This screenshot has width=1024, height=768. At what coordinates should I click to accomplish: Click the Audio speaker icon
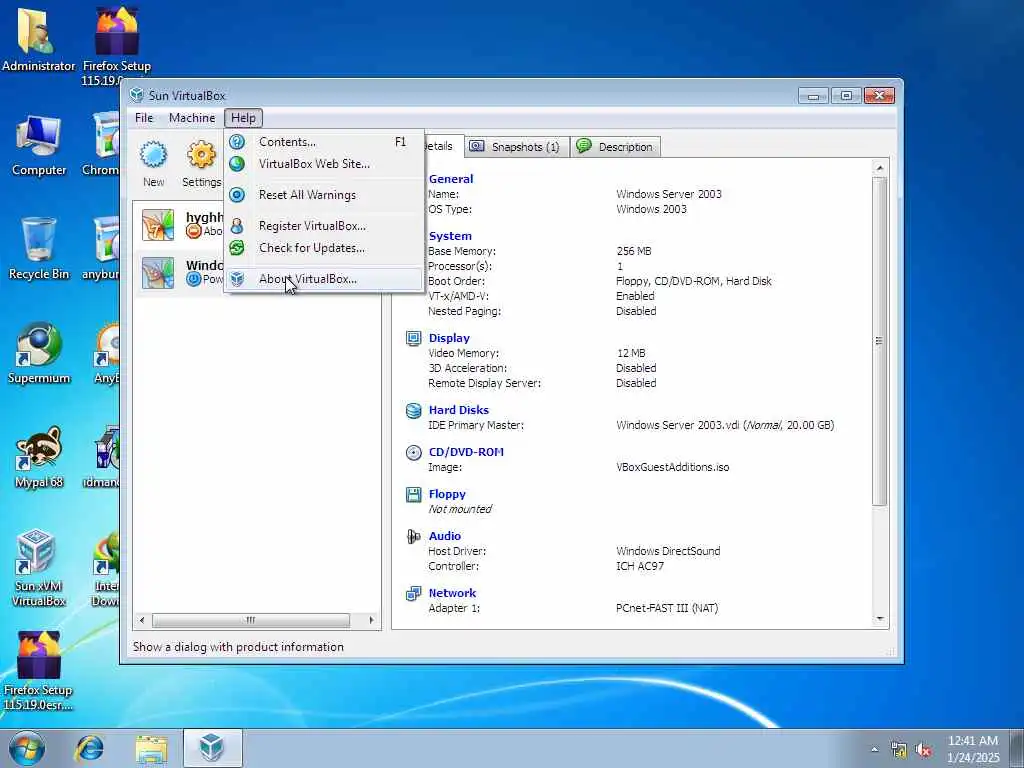coord(413,537)
